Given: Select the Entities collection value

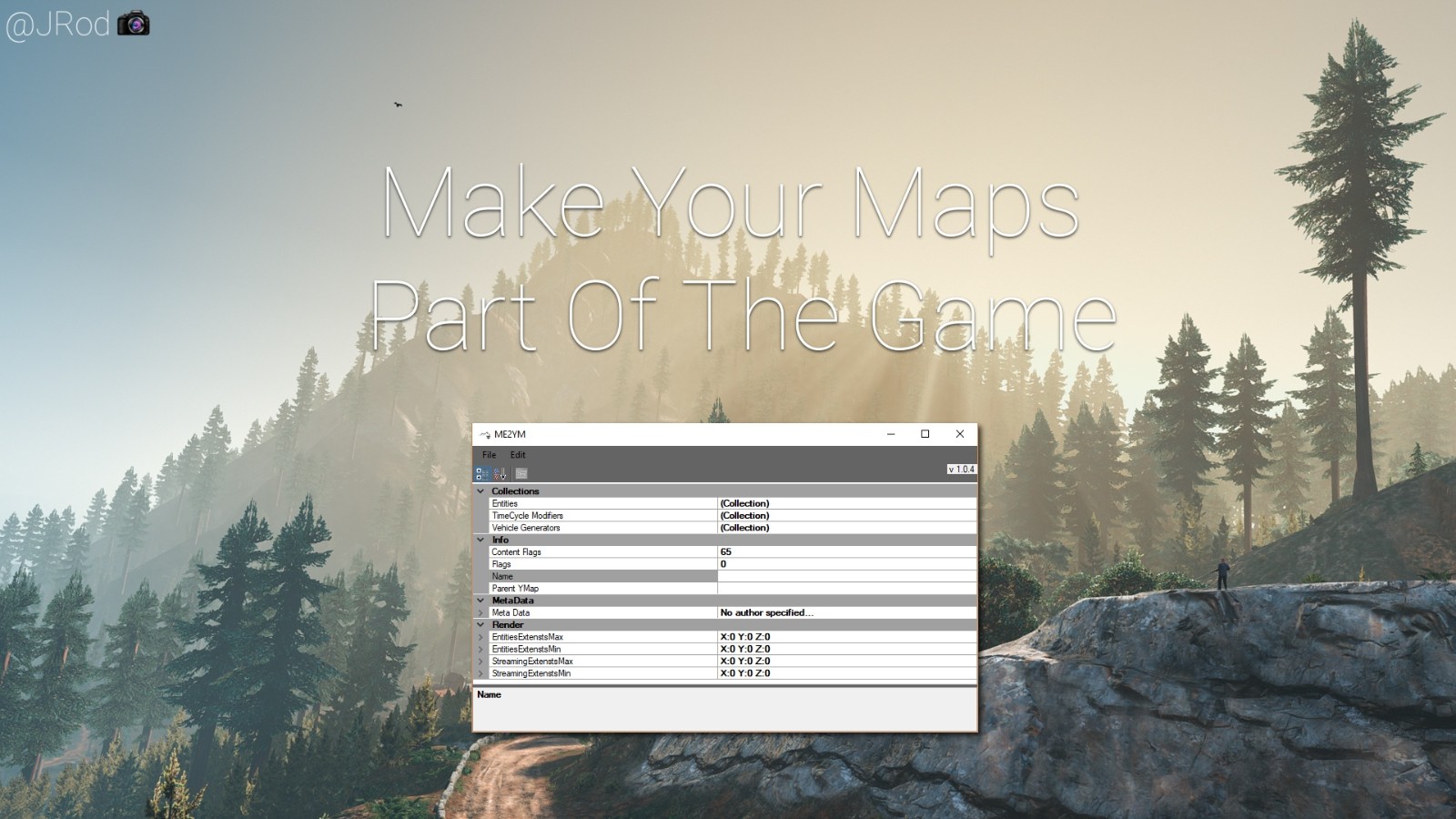Looking at the screenshot, I should 846,503.
